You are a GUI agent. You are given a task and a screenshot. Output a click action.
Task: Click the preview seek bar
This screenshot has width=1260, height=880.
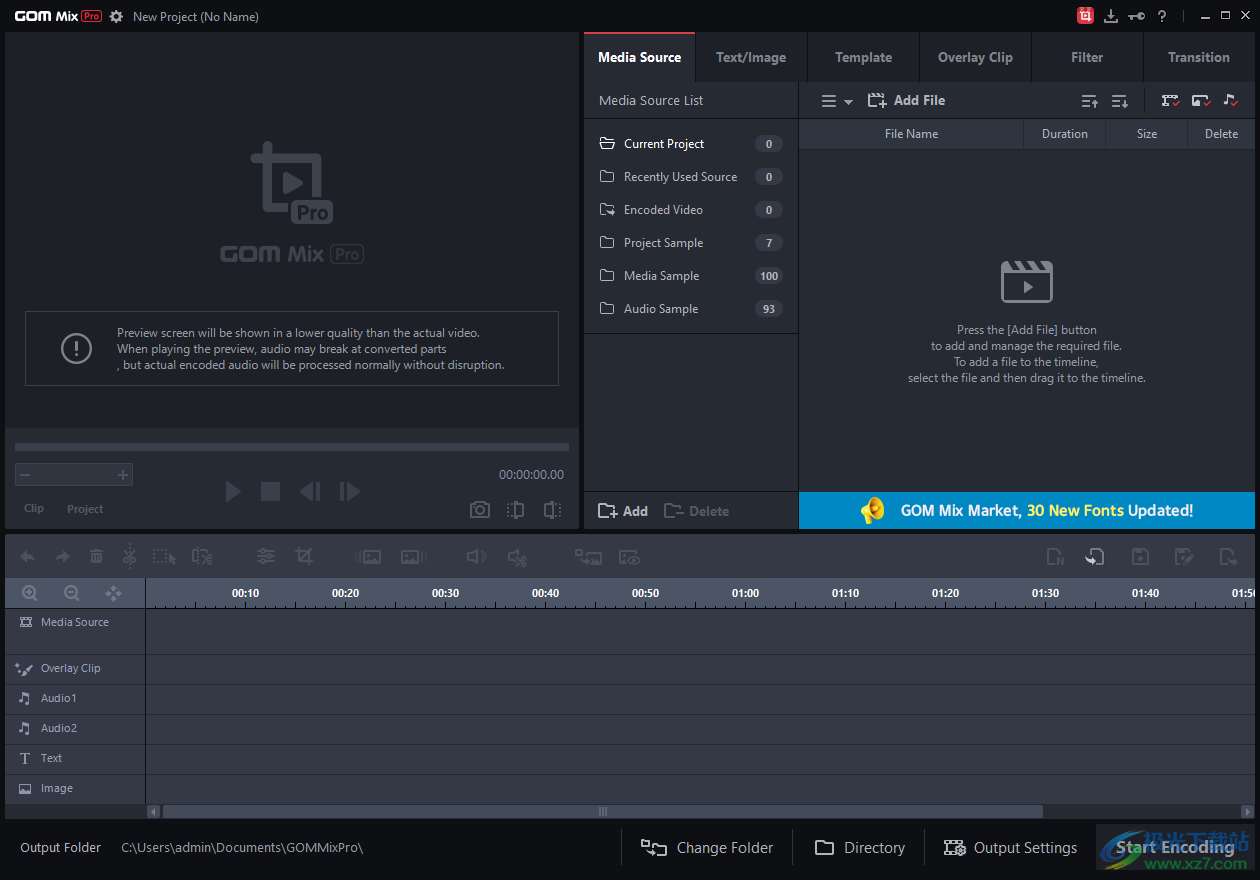pyautogui.click(x=292, y=447)
